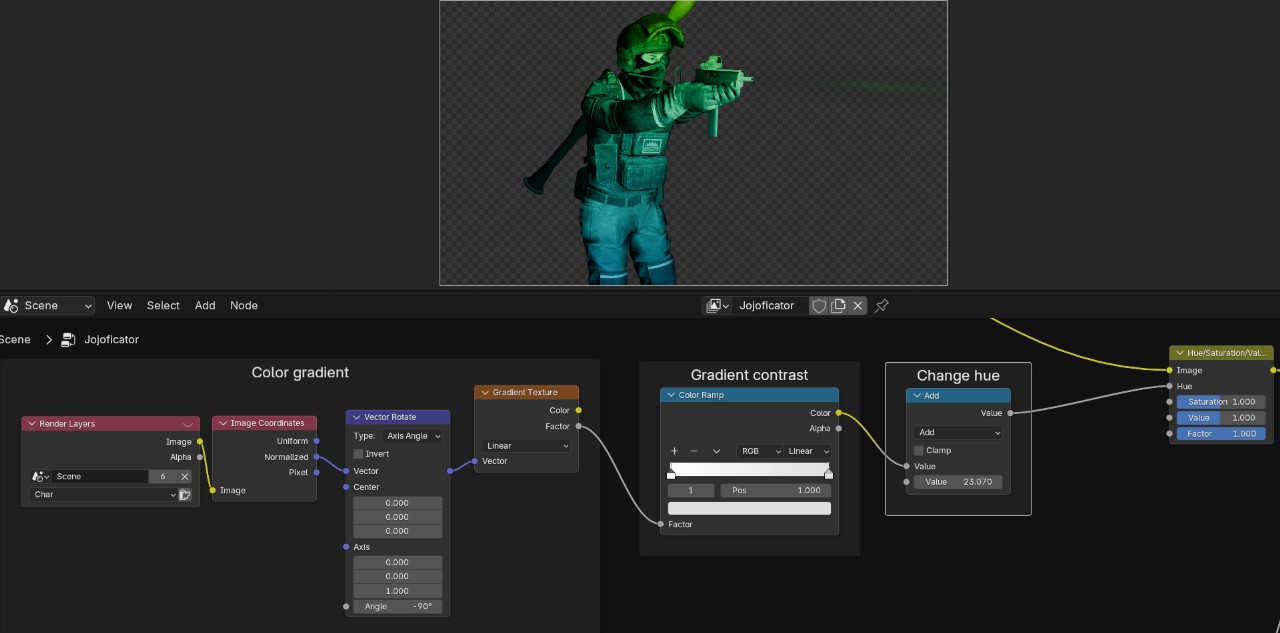Viewport: 1280px width, 633px height.
Task: Collapse the Add math node
Action: point(916,396)
